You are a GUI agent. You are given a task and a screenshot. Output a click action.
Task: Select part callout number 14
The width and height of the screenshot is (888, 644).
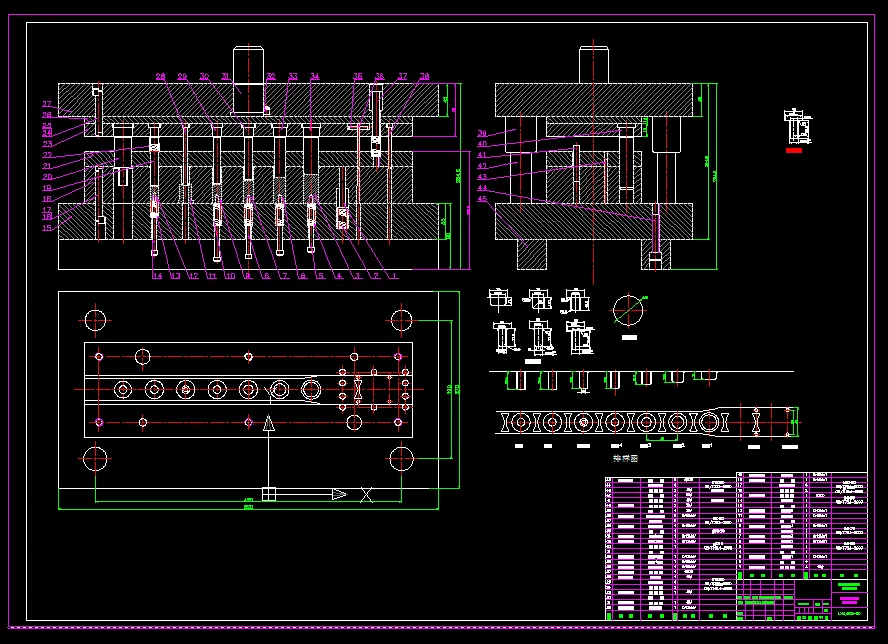(157, 276)
